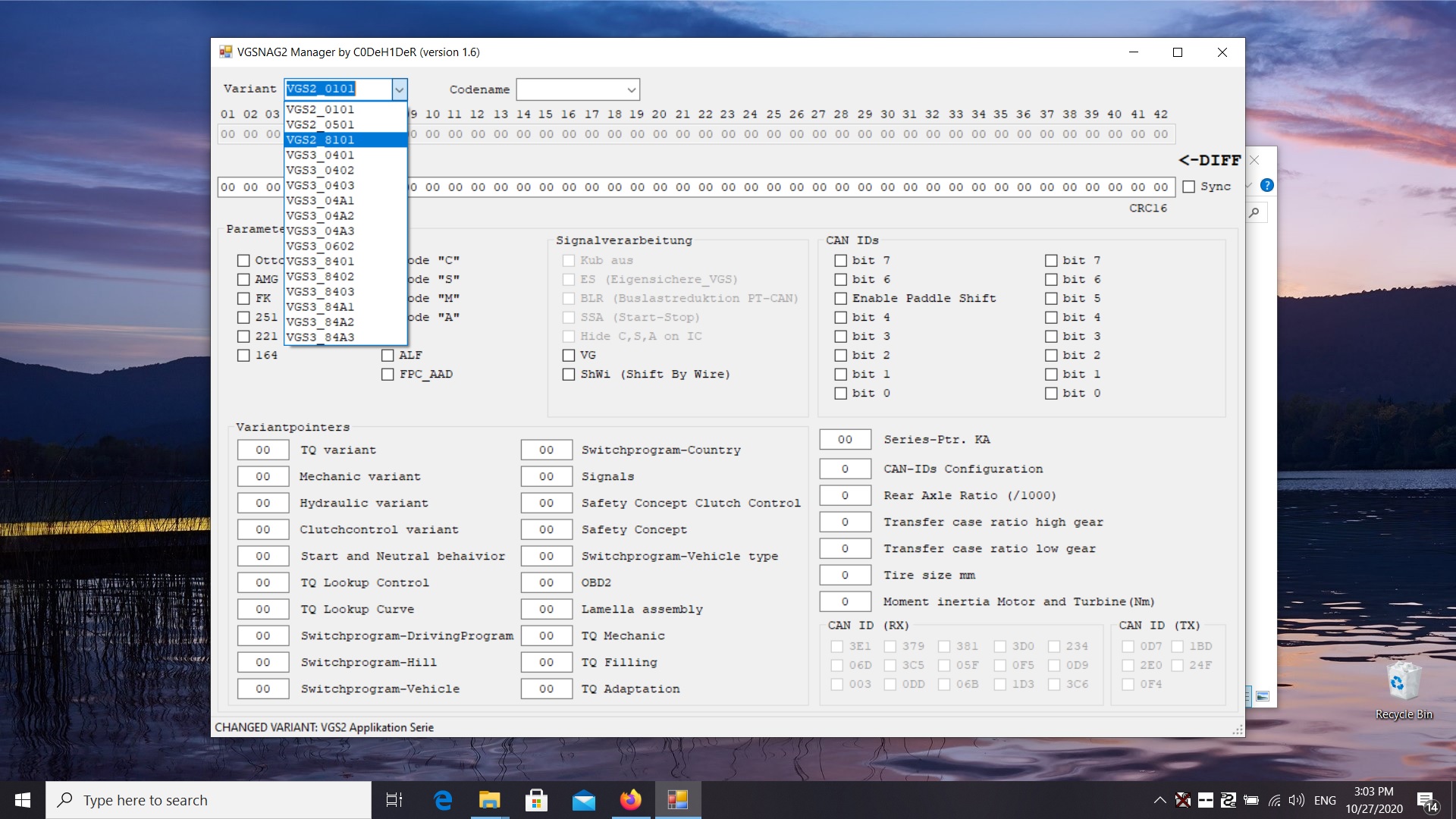1456x819 pixels.
Task: Toggle the ShWi (Shift By Wire) checkbox
Action: (x=569, y=375)
